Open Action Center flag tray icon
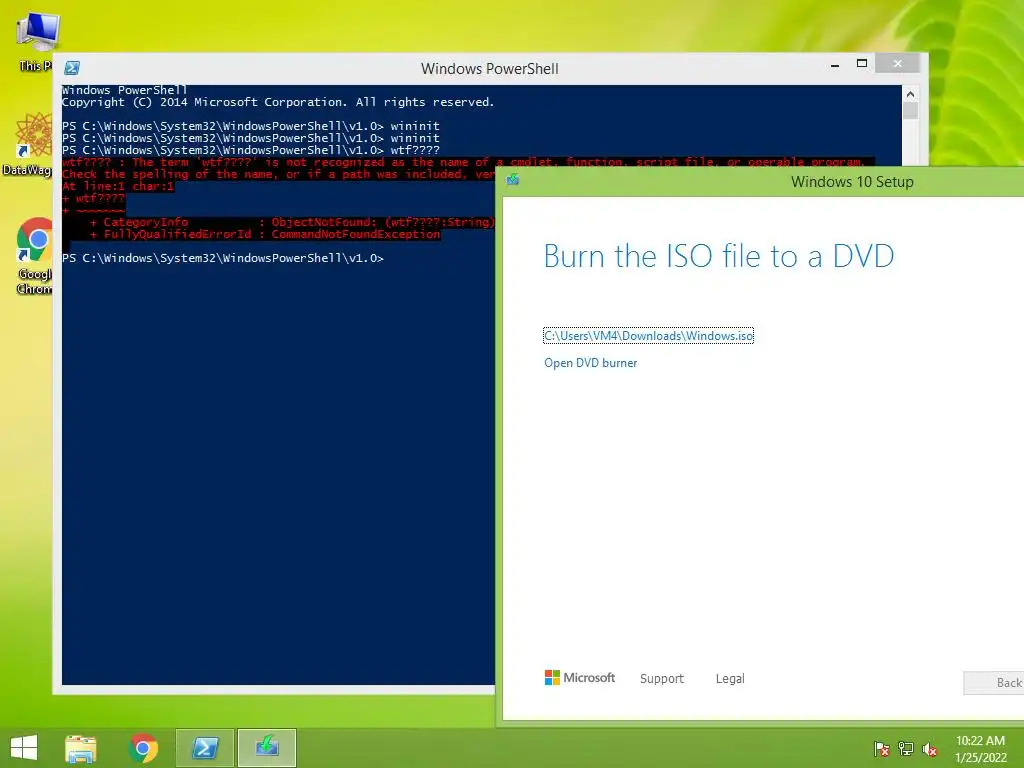This screenshot has width=1024, height=768. (881, 749)
